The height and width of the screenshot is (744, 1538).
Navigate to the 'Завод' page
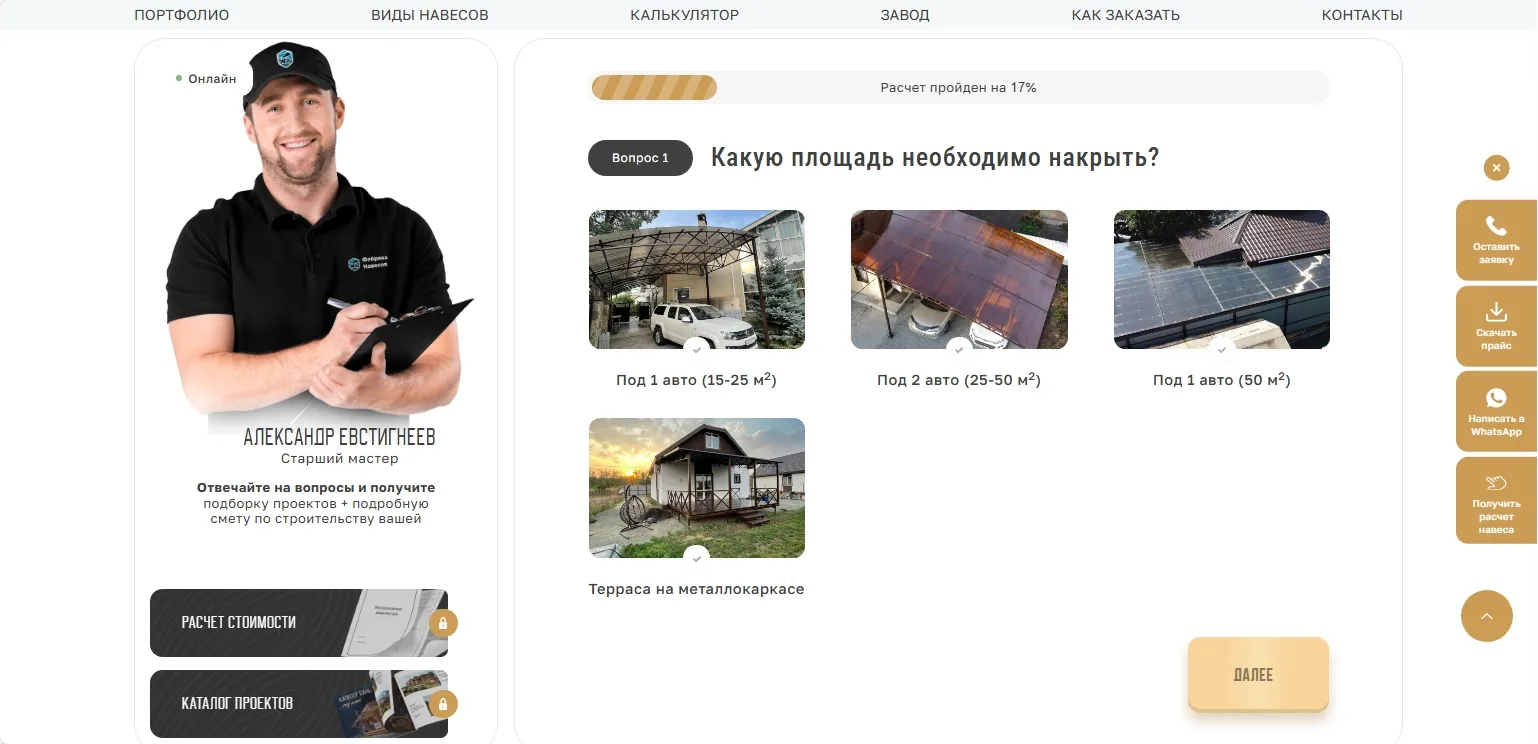(x=905, y=15)
